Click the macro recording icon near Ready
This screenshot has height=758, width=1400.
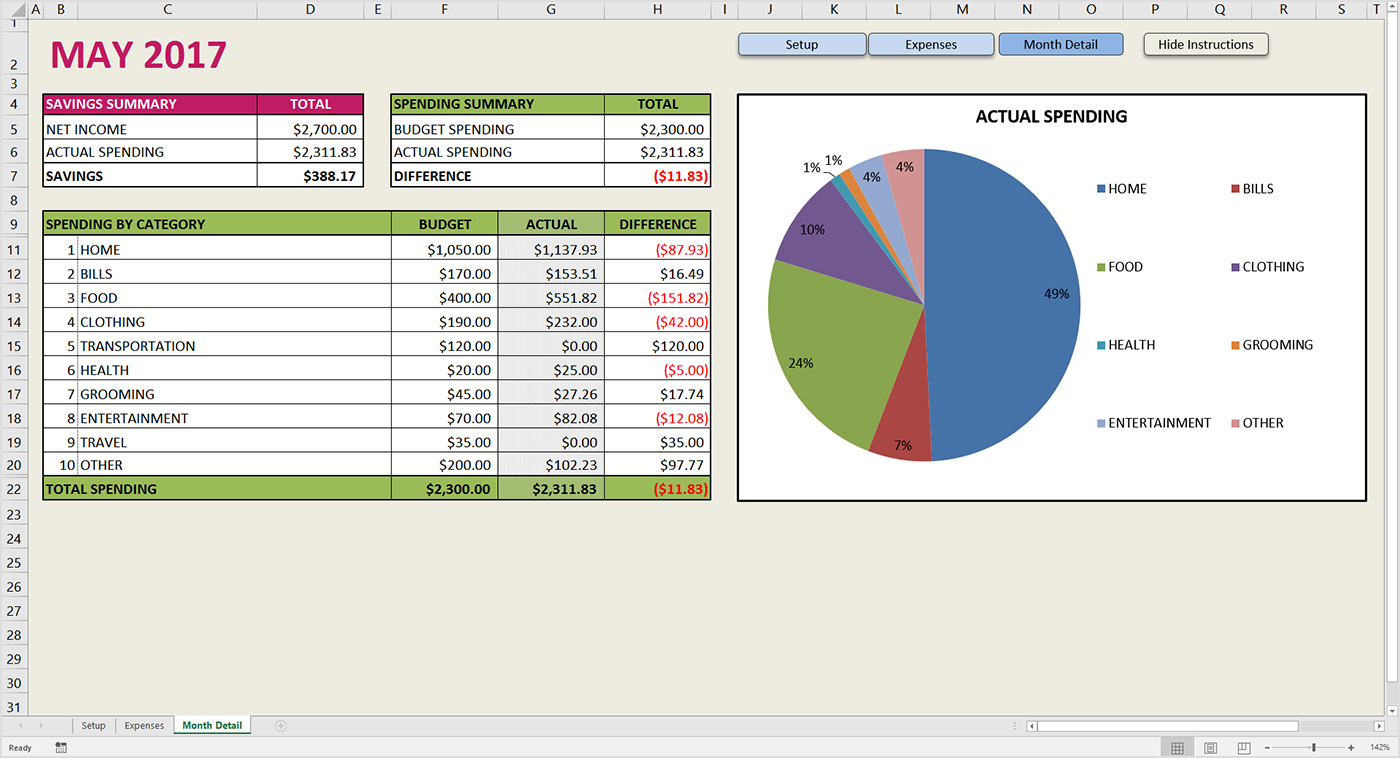click(60, 747)
